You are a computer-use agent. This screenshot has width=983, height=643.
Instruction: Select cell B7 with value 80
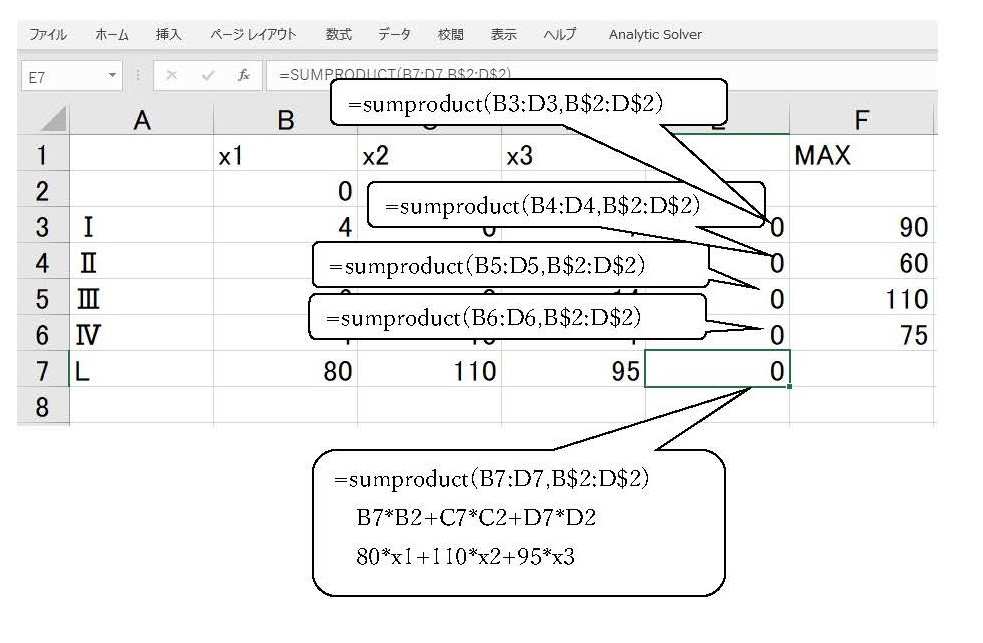tap(285, 371)
